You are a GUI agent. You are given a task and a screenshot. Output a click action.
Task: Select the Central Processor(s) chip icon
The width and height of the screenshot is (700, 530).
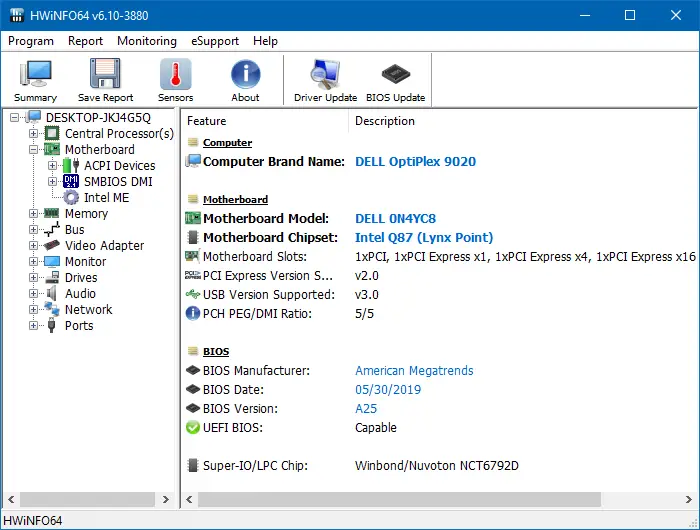click(52, 134)
